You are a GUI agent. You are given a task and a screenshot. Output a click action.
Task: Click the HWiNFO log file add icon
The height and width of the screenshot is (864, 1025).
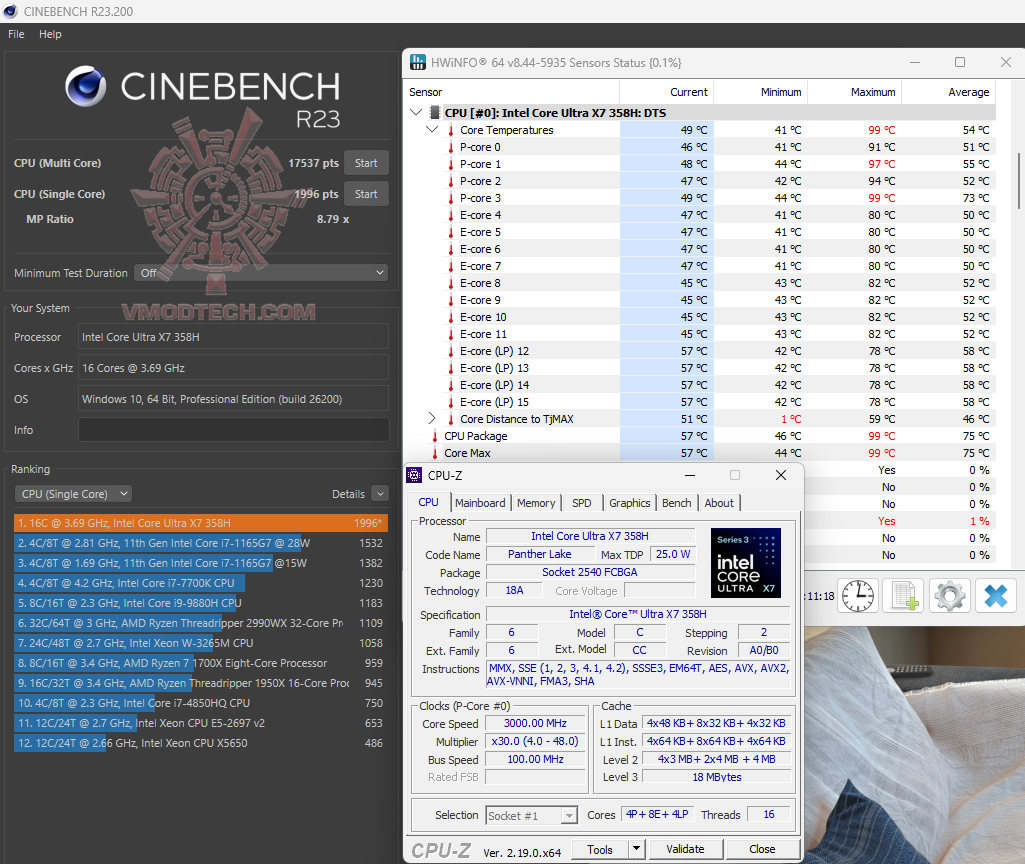(904, 595)
